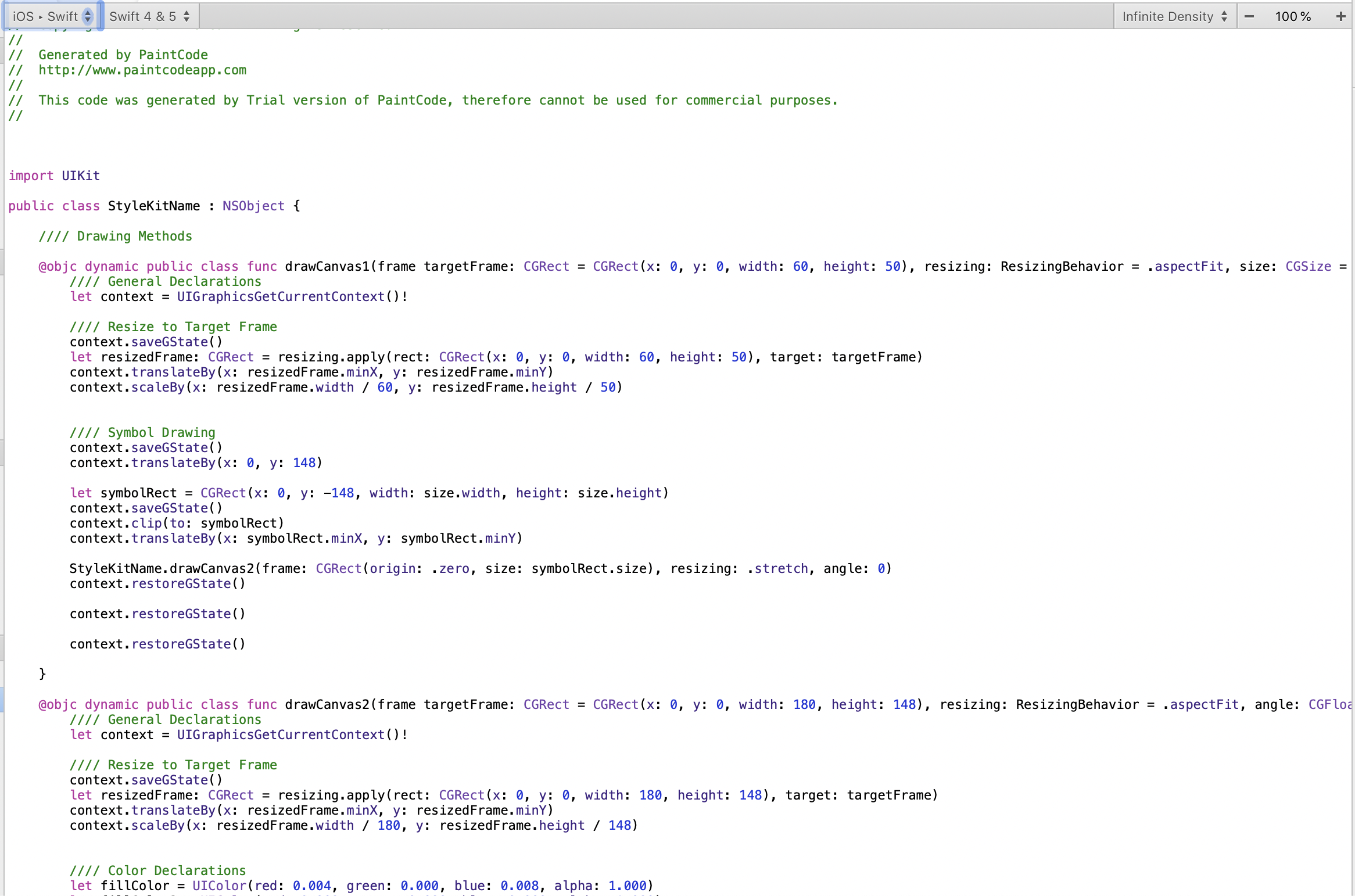Image resolution: width=1355 pixels, height=896 pixels.
Task: Click the minus zoom-out icon
Action: pyautogui.click(x=1249, y=16)
